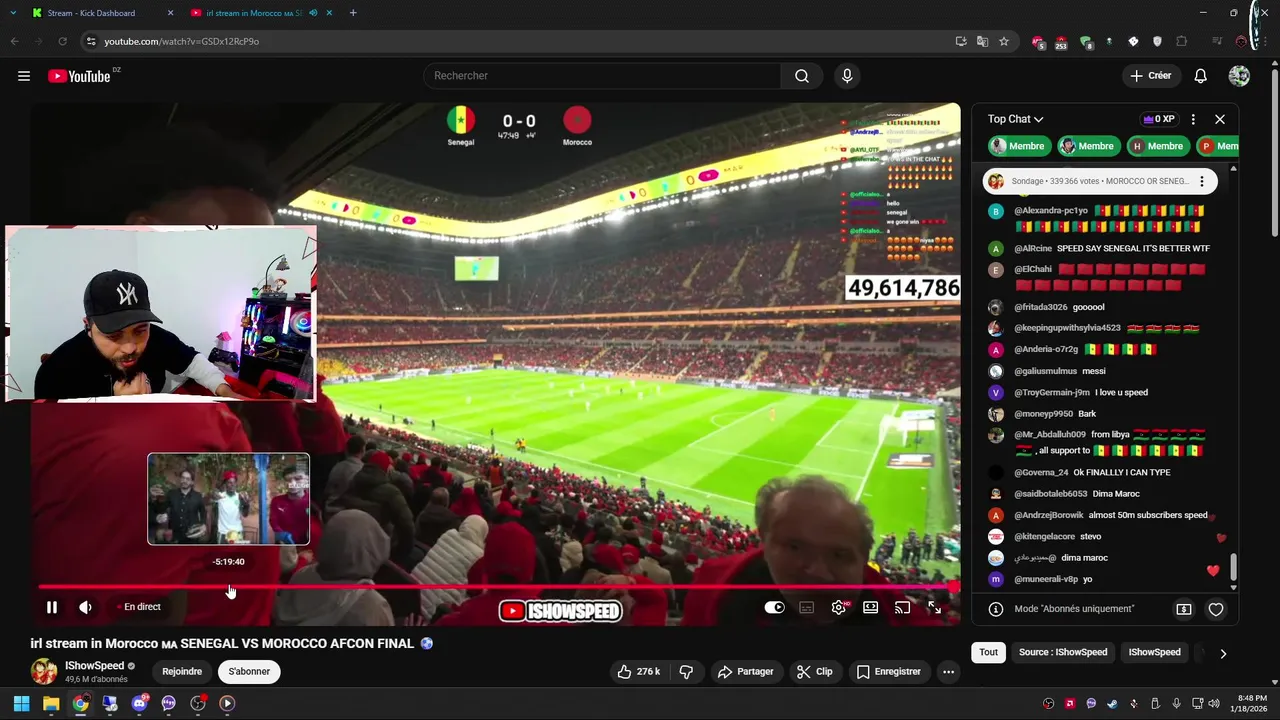Expand the Top Chat dropdown

[x=1016, y=119]
